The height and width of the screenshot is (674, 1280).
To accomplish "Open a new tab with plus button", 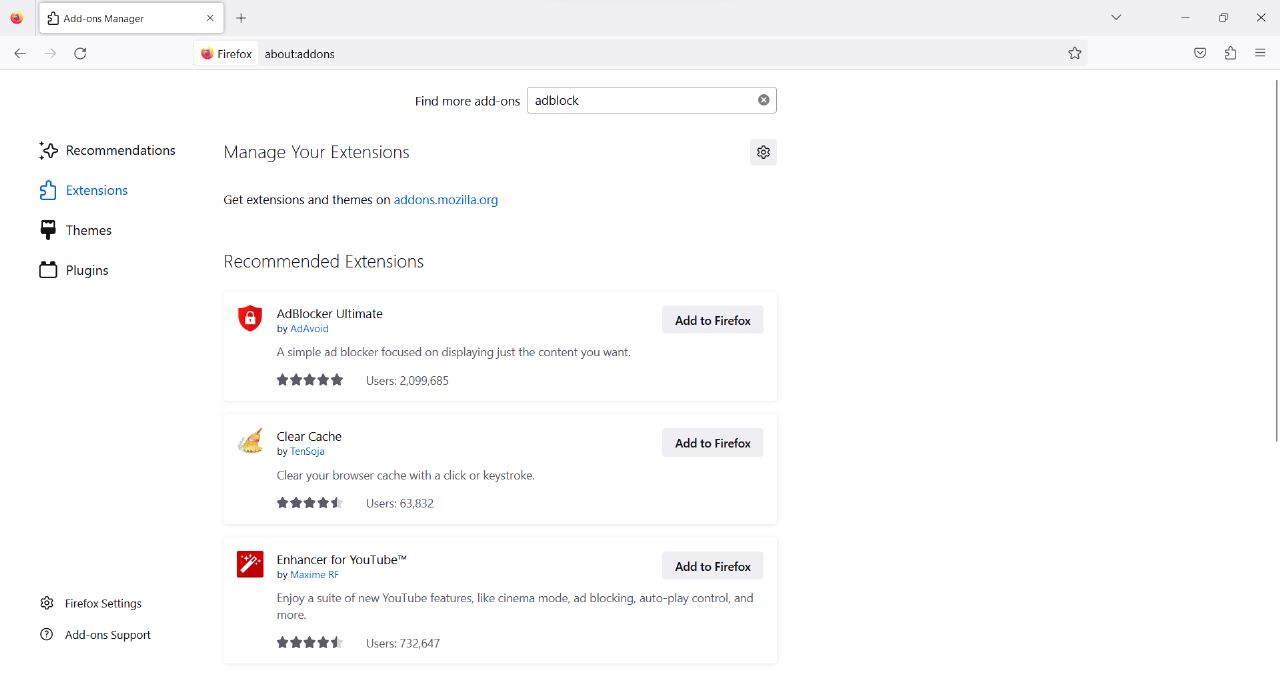I will pos(241,18).
